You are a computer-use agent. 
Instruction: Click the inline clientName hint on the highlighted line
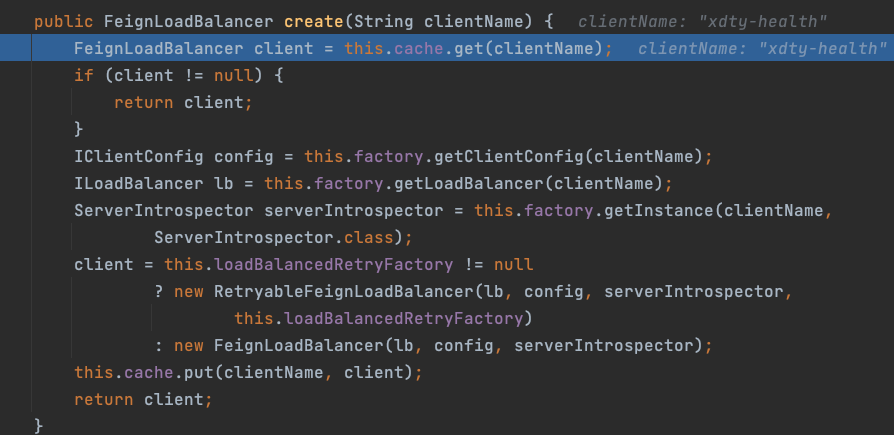[x=763, y=49]
